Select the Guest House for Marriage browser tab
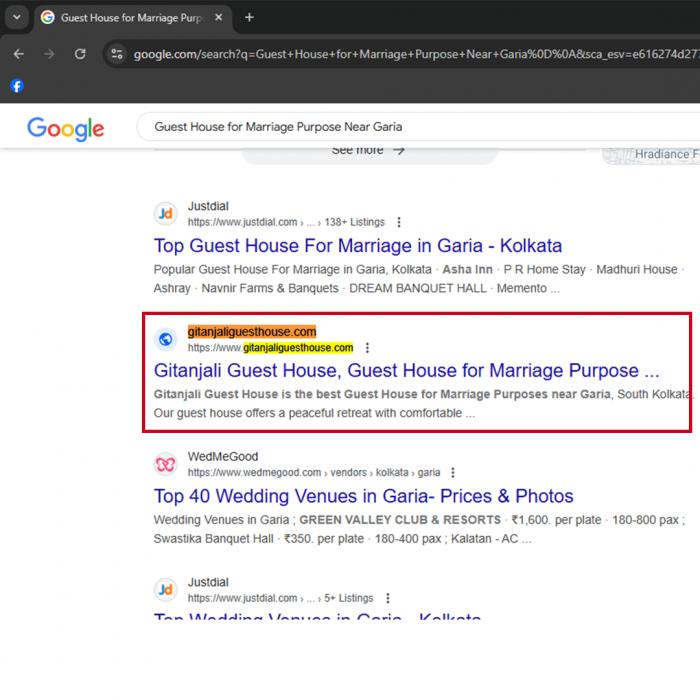The image size is (700, 700). (x=133, y=18)
